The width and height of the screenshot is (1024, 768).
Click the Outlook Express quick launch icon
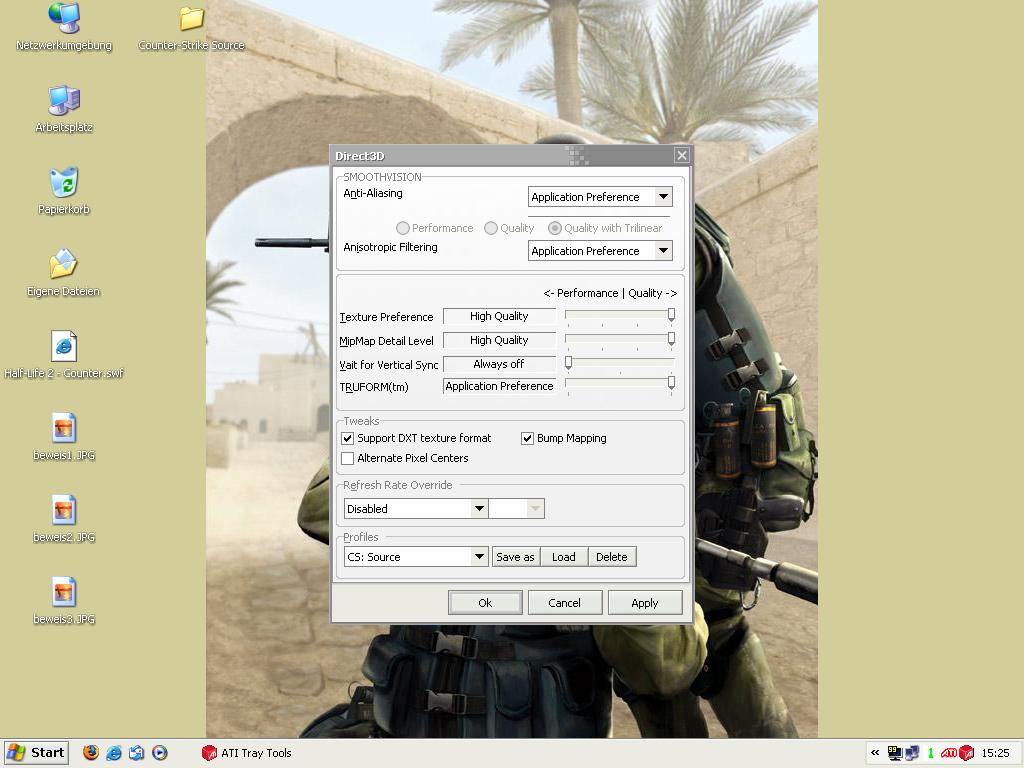(136, 753)
